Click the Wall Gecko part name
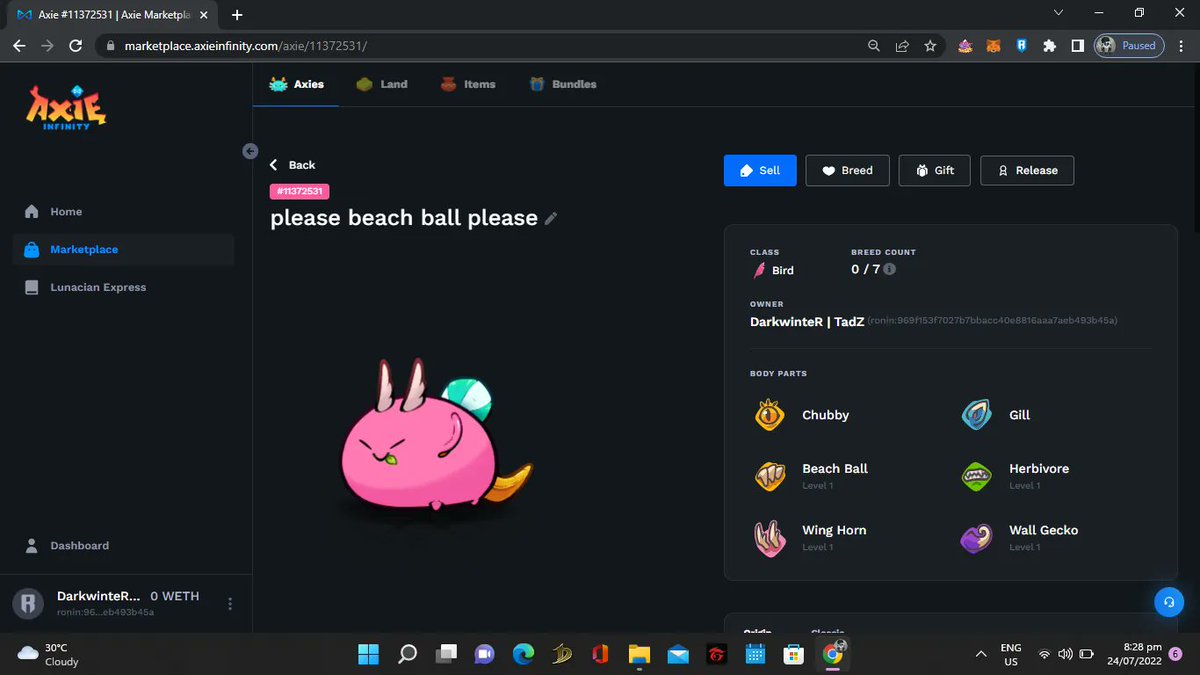The image size is (1200, 675). pyautogui.click(x=1043, y=531)
